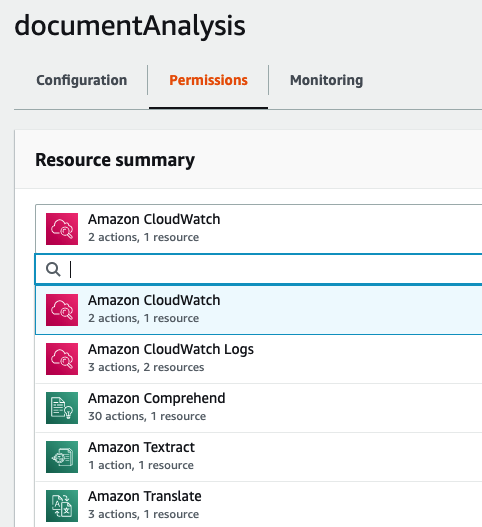Choose the highlighted Amazon CloudWatch list option
Screen dimensions: 482x527
[x=258, y=310]
